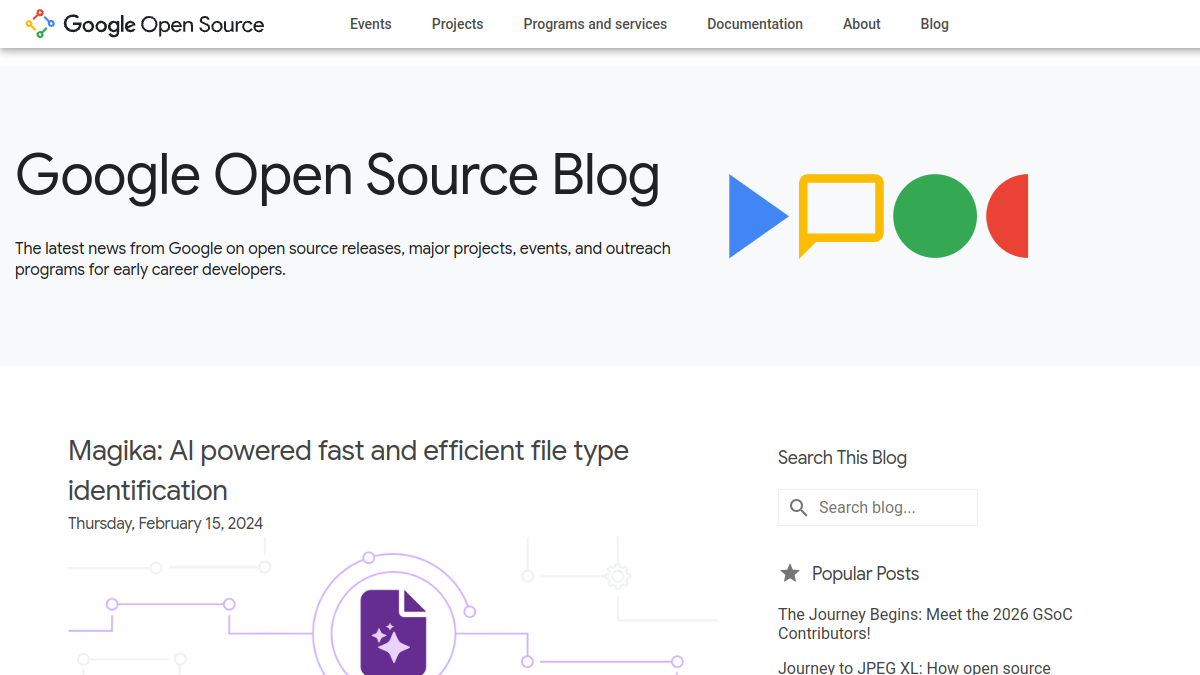Image resolution: width=1200 pixels, height=675 pixels.
Task: Open the 'Journey to JPEG XL' post
Action: click(914, 667)
